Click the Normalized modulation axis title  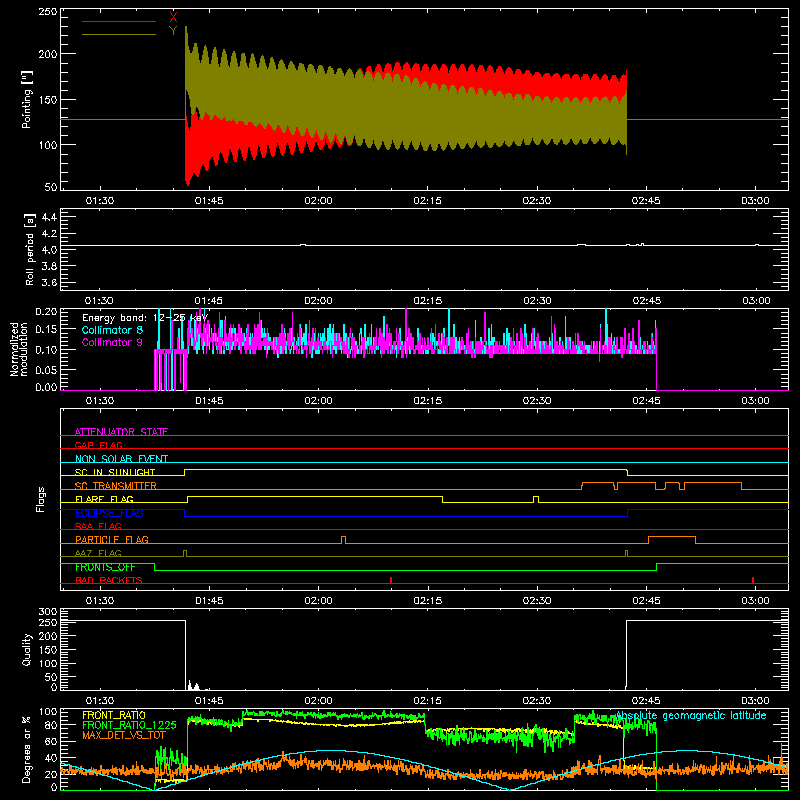pos(19,349)
